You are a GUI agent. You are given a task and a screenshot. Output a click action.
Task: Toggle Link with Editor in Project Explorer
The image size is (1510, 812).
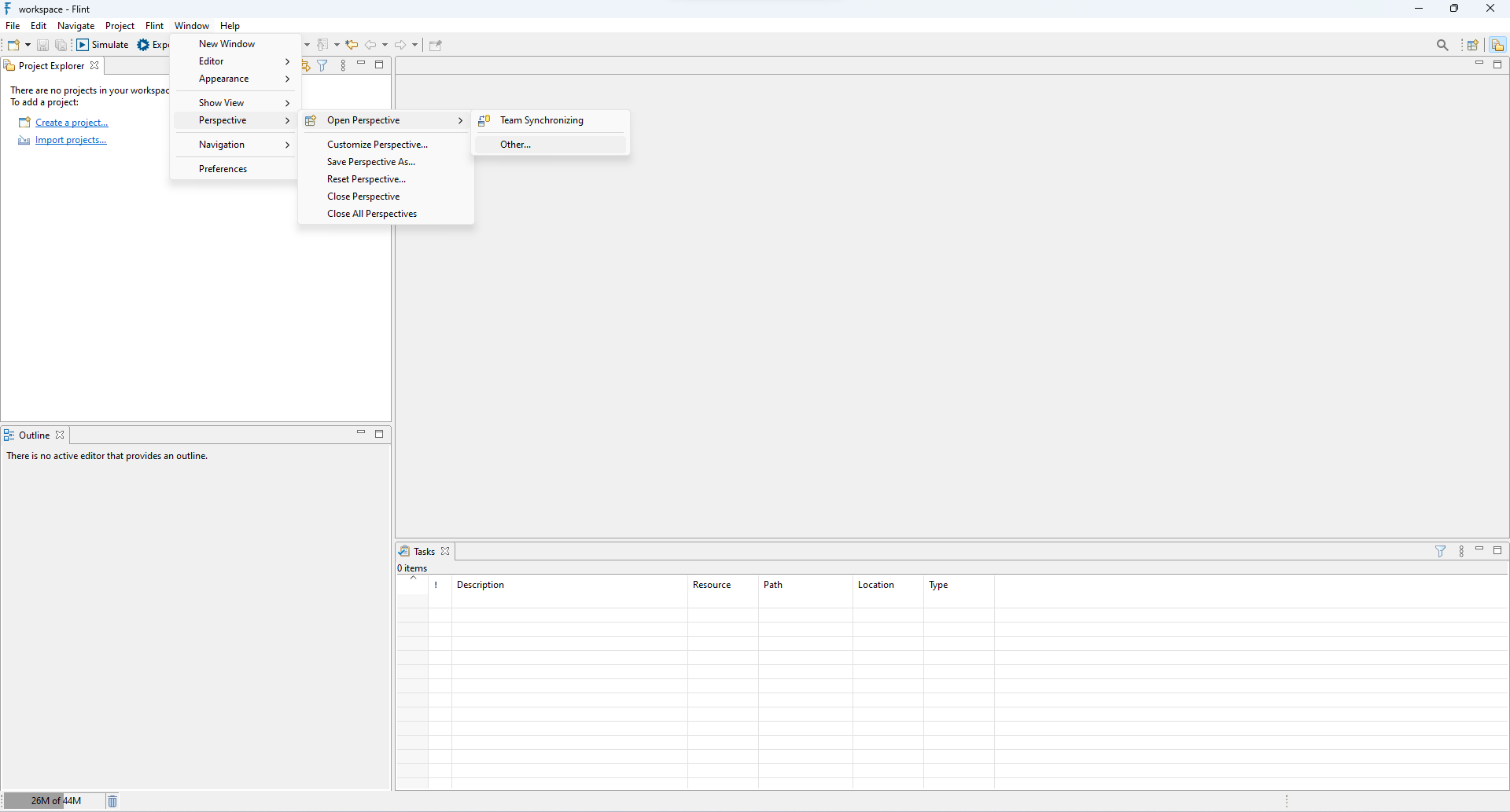point(305,66)
